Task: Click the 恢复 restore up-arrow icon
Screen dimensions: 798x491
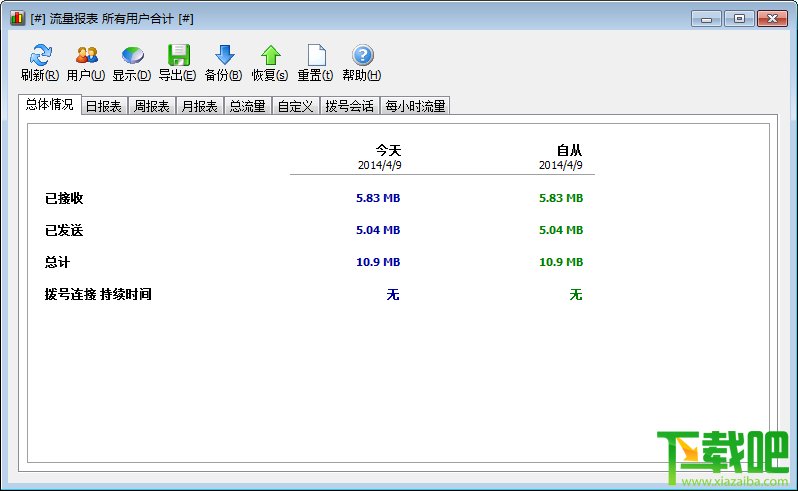Action: tap(271, 55)
